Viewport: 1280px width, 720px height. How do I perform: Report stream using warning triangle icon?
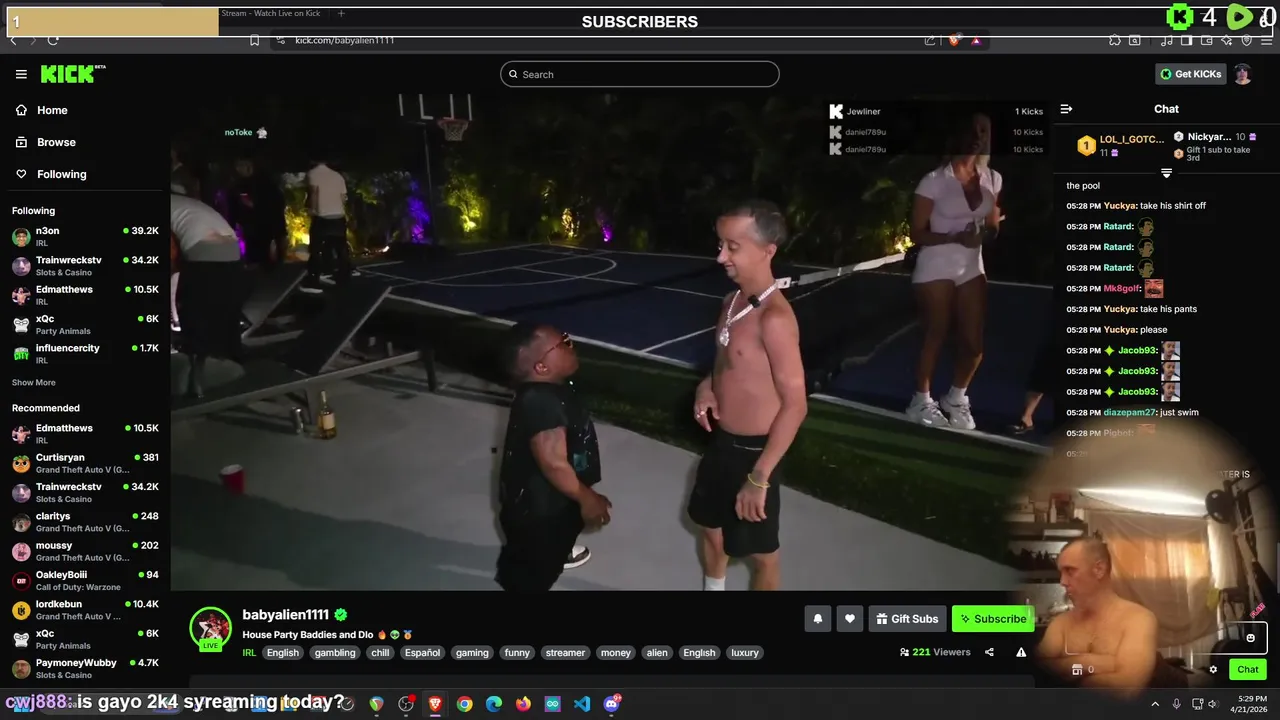pos(1021,652)
